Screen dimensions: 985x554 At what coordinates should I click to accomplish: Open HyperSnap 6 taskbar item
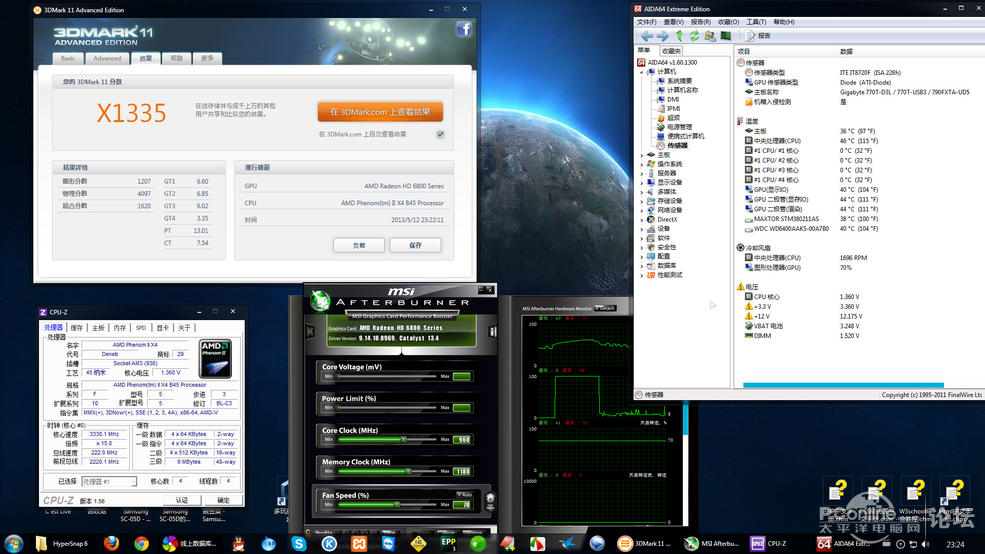point(62,543)
